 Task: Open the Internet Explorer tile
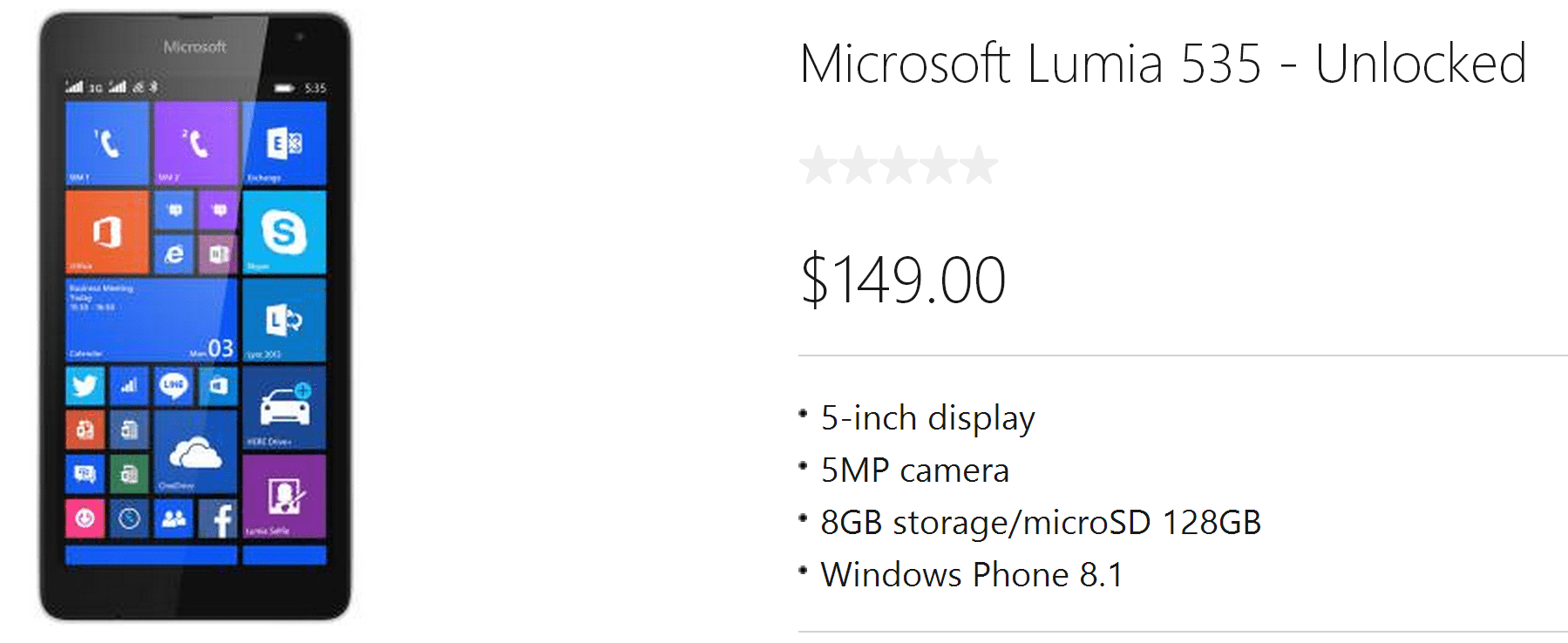(x=173, y=254)
